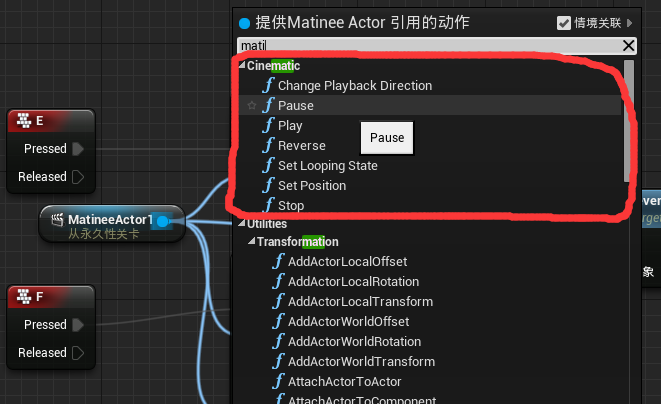Click the keyboard icon on E node
This screenshot has height=404, width=661.
coord(24,121)
